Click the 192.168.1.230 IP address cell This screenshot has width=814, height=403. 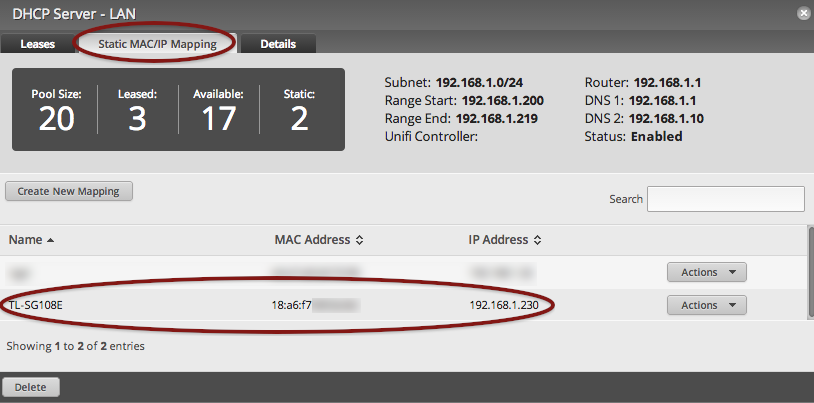[504, 305]
